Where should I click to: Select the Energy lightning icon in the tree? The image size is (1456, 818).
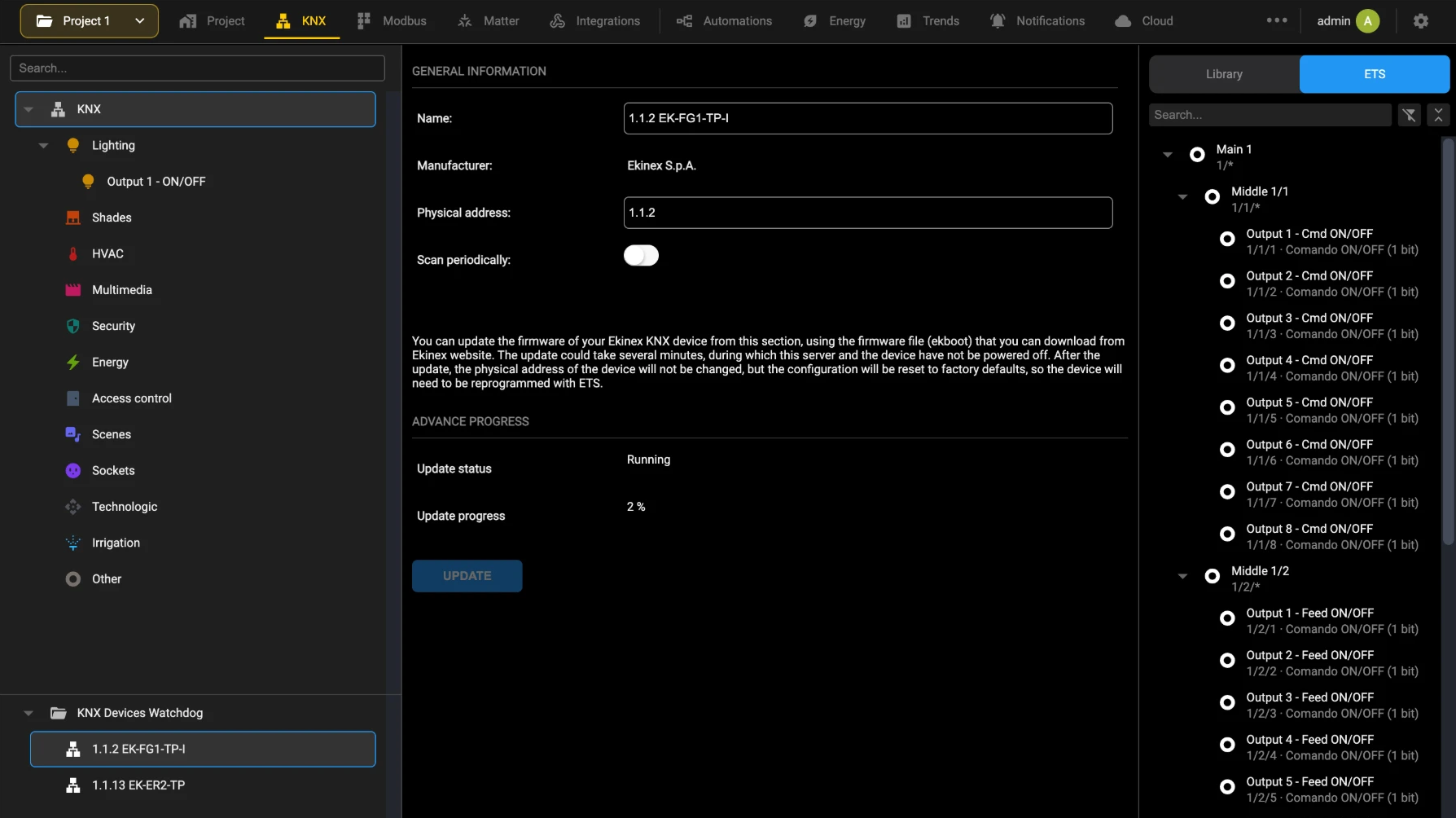click(73, 362)
